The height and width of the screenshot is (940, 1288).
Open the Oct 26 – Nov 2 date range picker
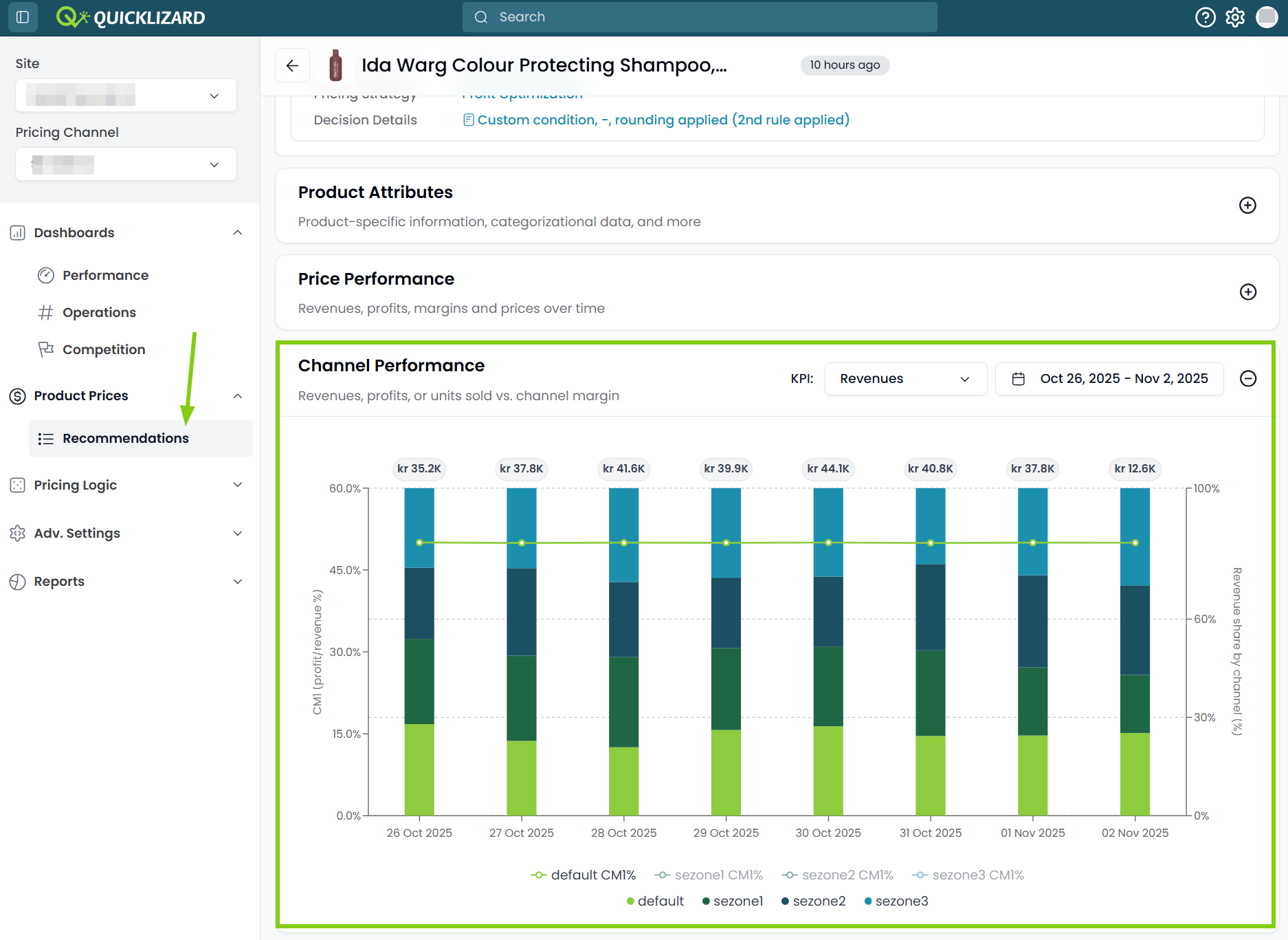1109,379
